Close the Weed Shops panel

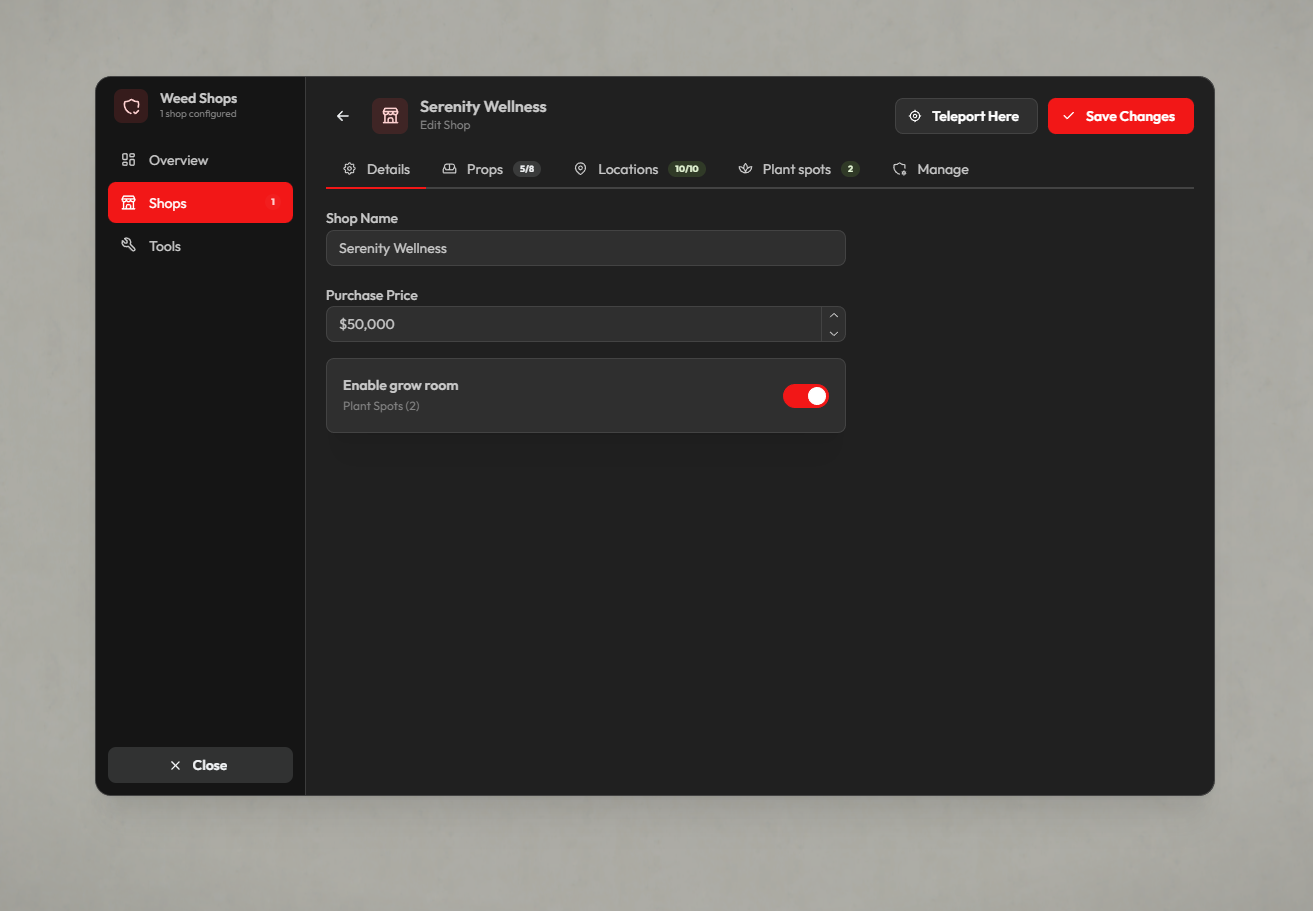point(200,765)
